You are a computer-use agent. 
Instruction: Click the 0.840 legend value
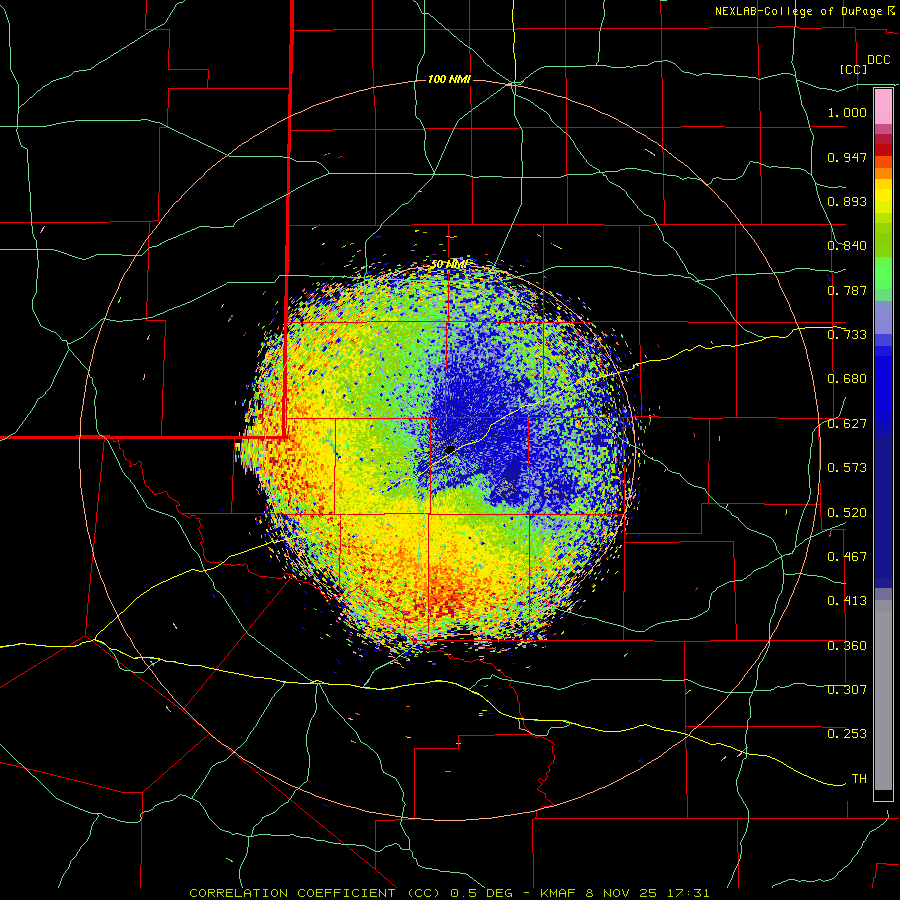847,246
